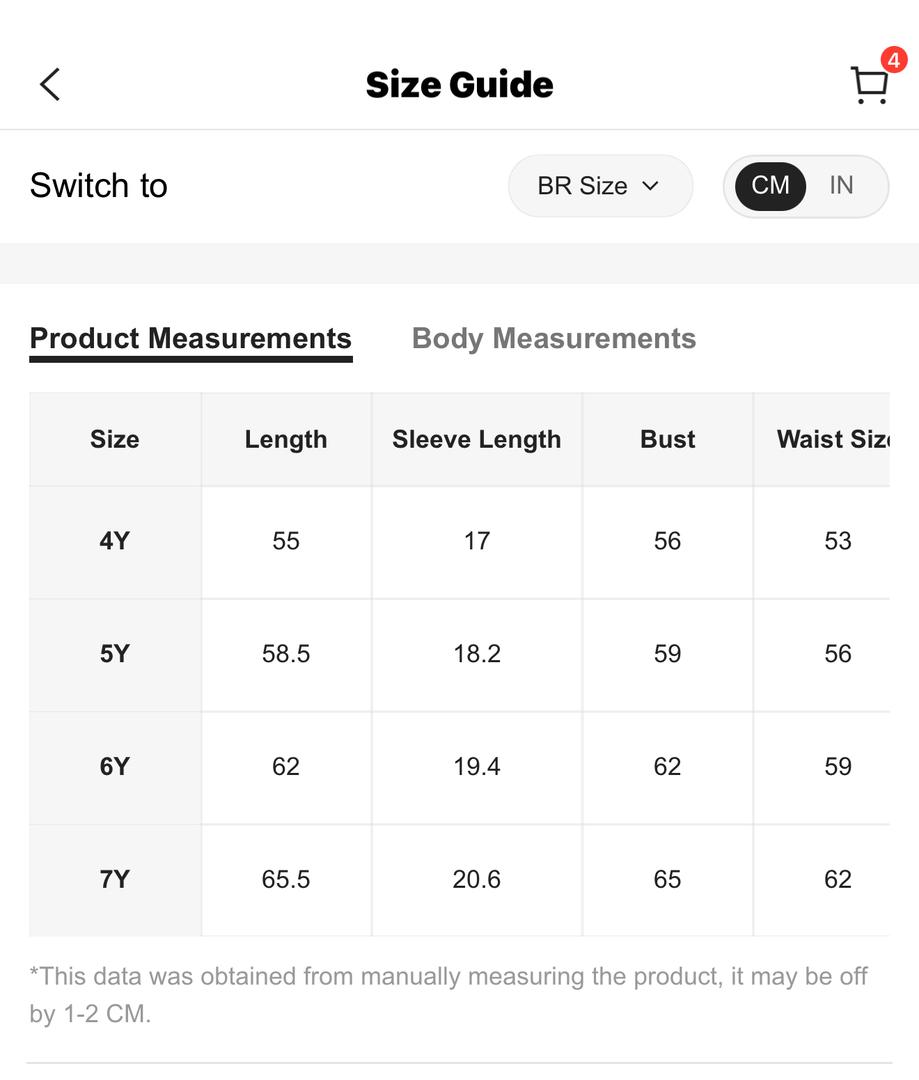The height and width of the screenshot is (1080, 919).
Task: Click the Length column header
Action: [286, 439]
